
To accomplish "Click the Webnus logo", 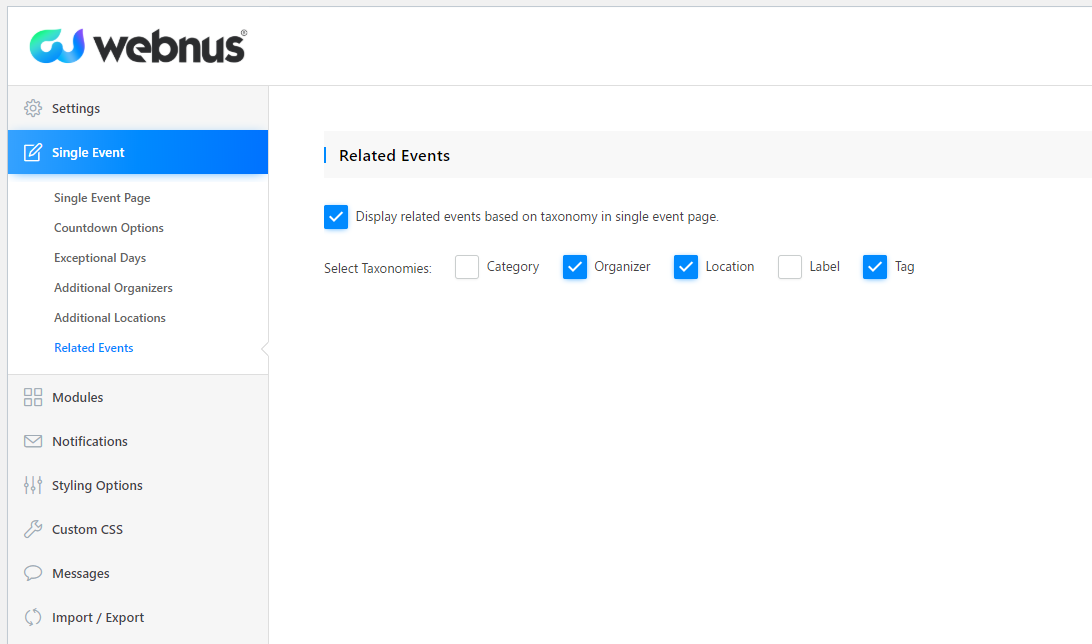I will (138, 47).
